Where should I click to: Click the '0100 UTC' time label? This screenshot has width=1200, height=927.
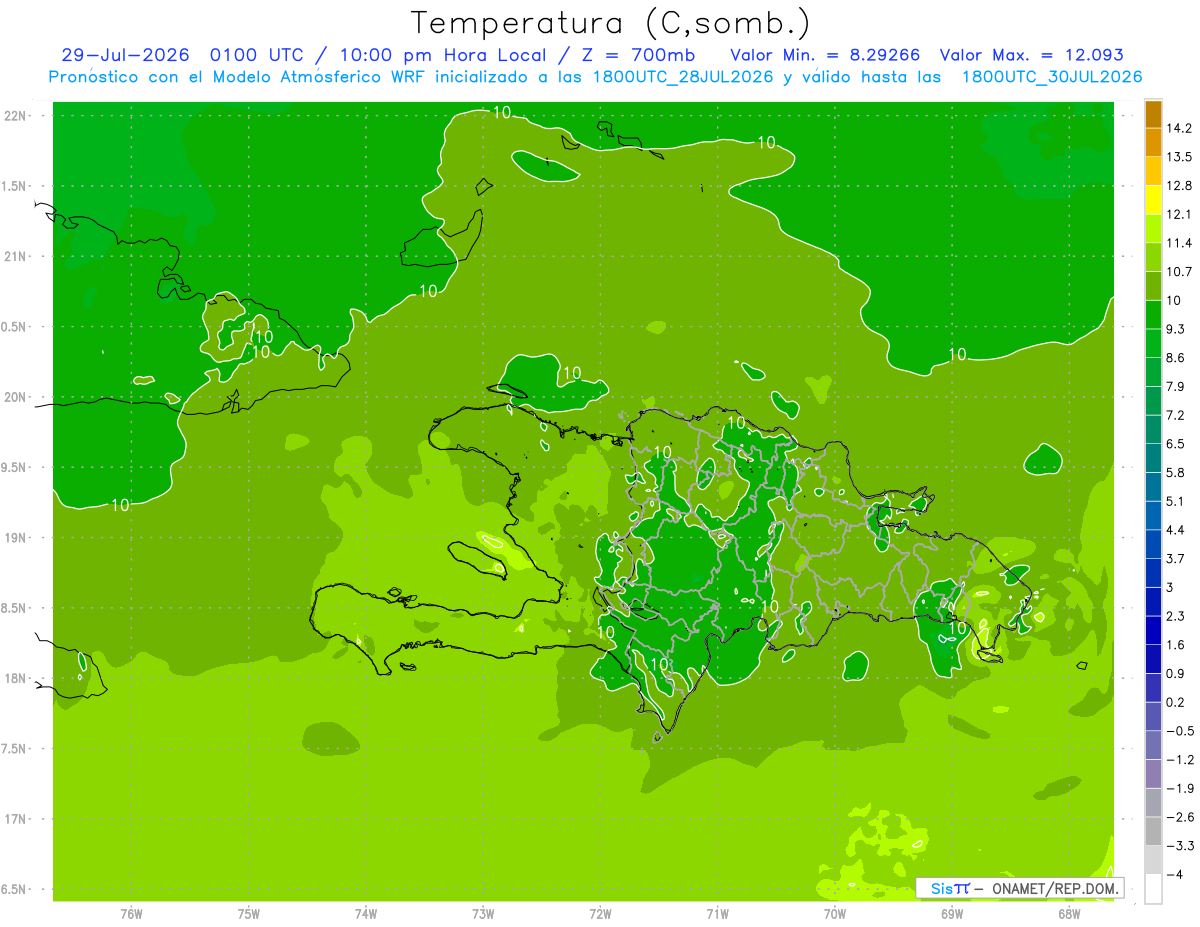(x=256, y=55)
